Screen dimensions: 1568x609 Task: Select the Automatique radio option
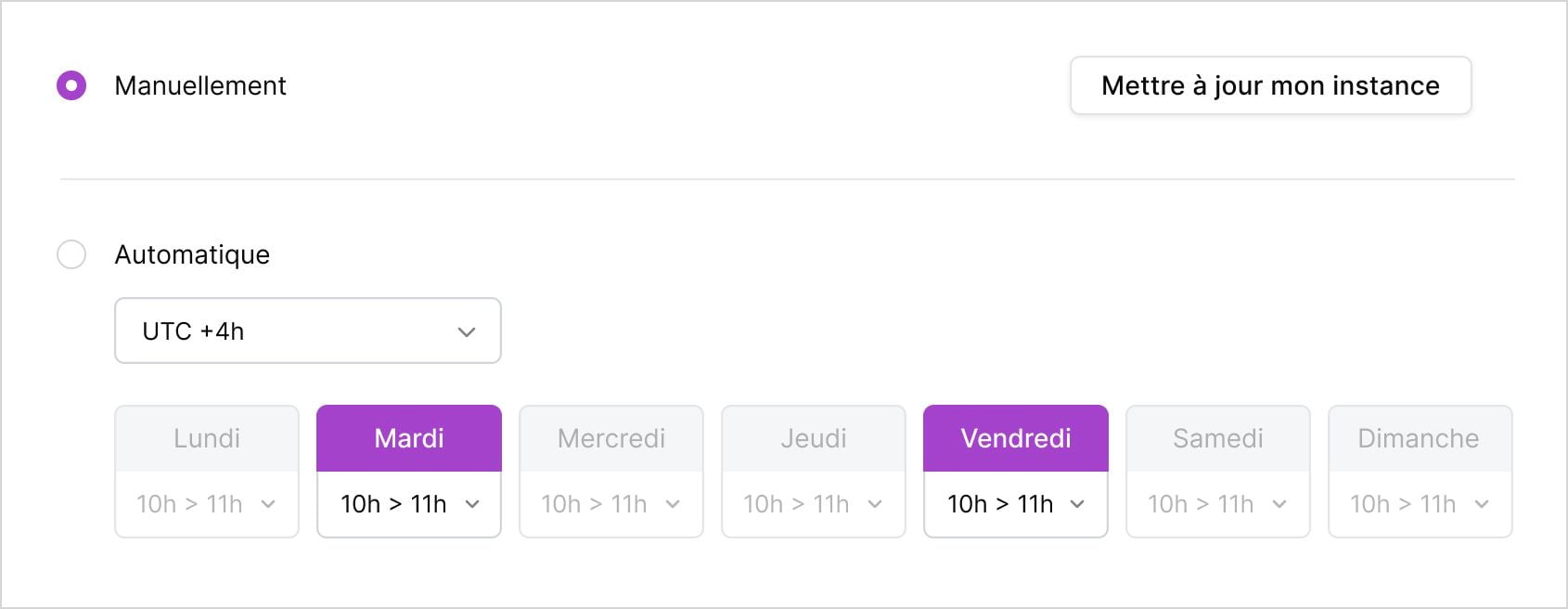[71, 254]
